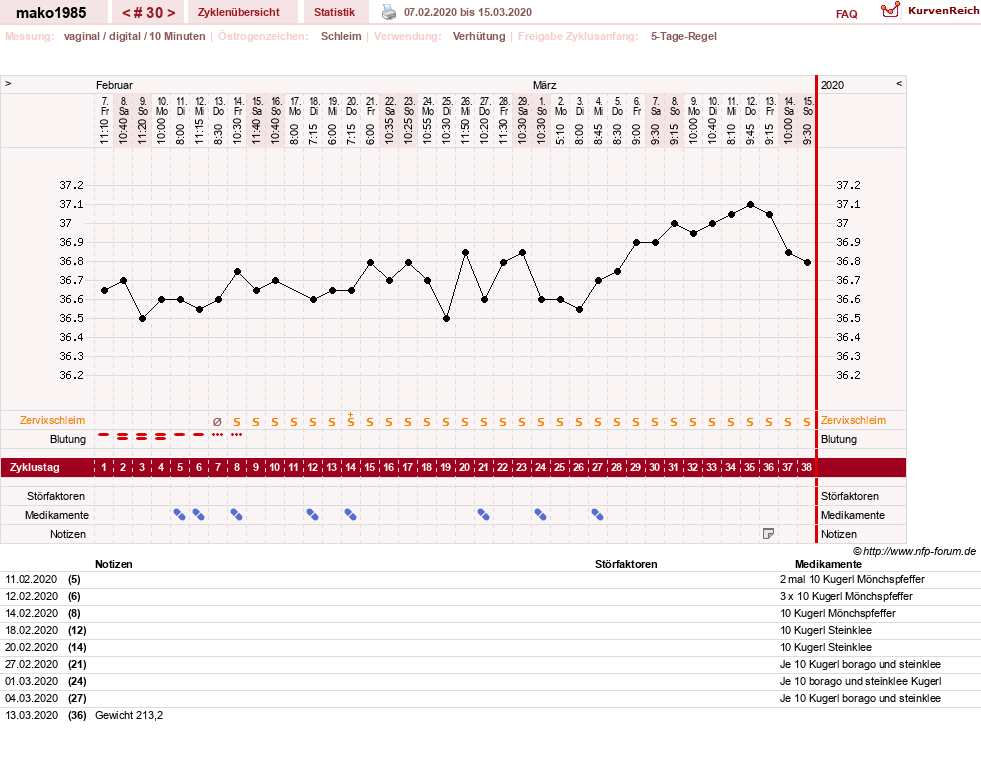Click the printer icon beside the date range
The width and height of the screenshot is (981, 763).
point(389,12)
